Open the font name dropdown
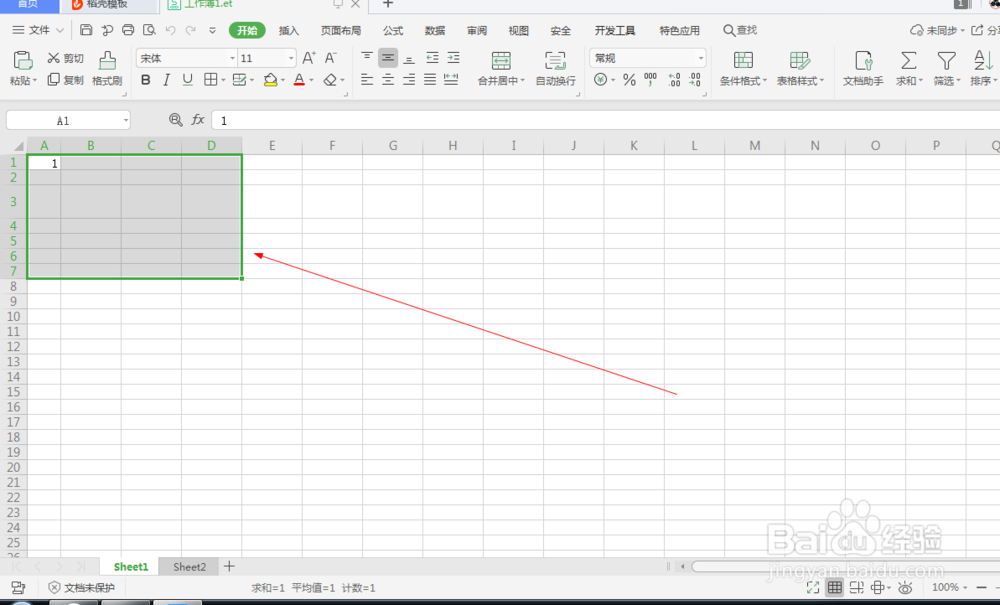Viewport: 1000px width, 605px height. click(x=231, y=57)
